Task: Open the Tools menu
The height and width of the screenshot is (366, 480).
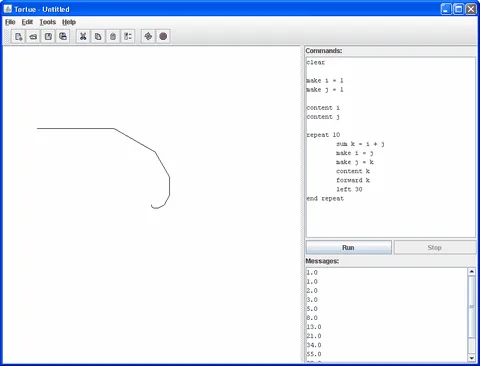Action: coord(48,22)
